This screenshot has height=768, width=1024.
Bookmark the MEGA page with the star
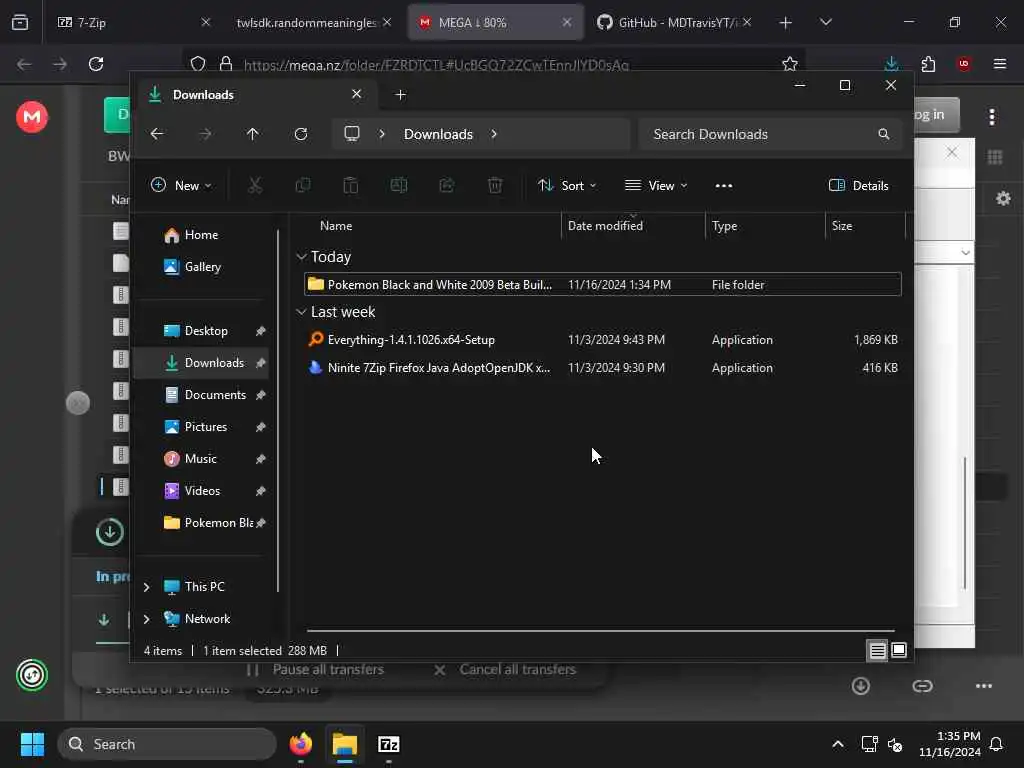pos(790,64)
